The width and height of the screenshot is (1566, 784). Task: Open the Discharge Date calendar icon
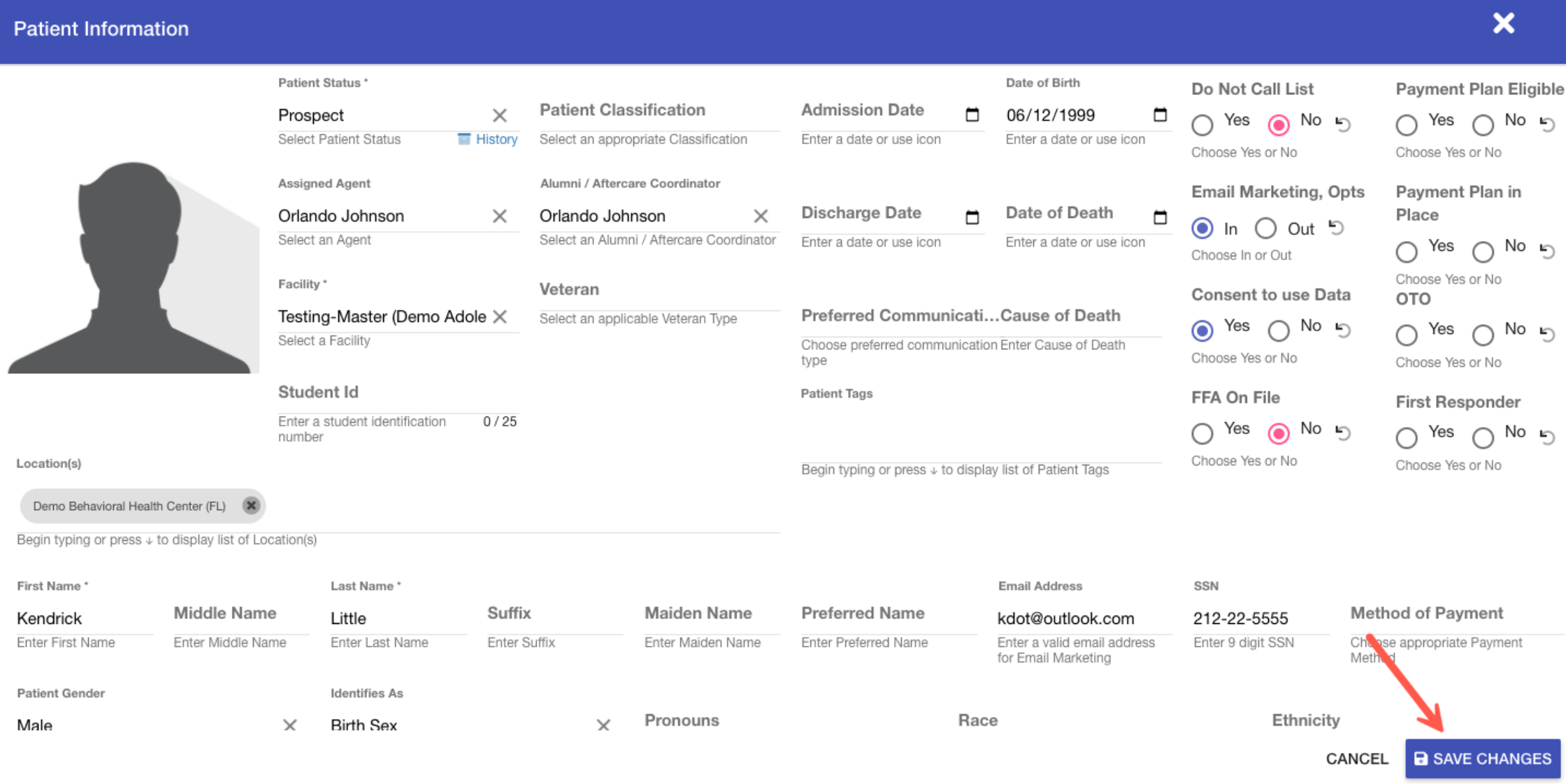click(x=972, y=217)
